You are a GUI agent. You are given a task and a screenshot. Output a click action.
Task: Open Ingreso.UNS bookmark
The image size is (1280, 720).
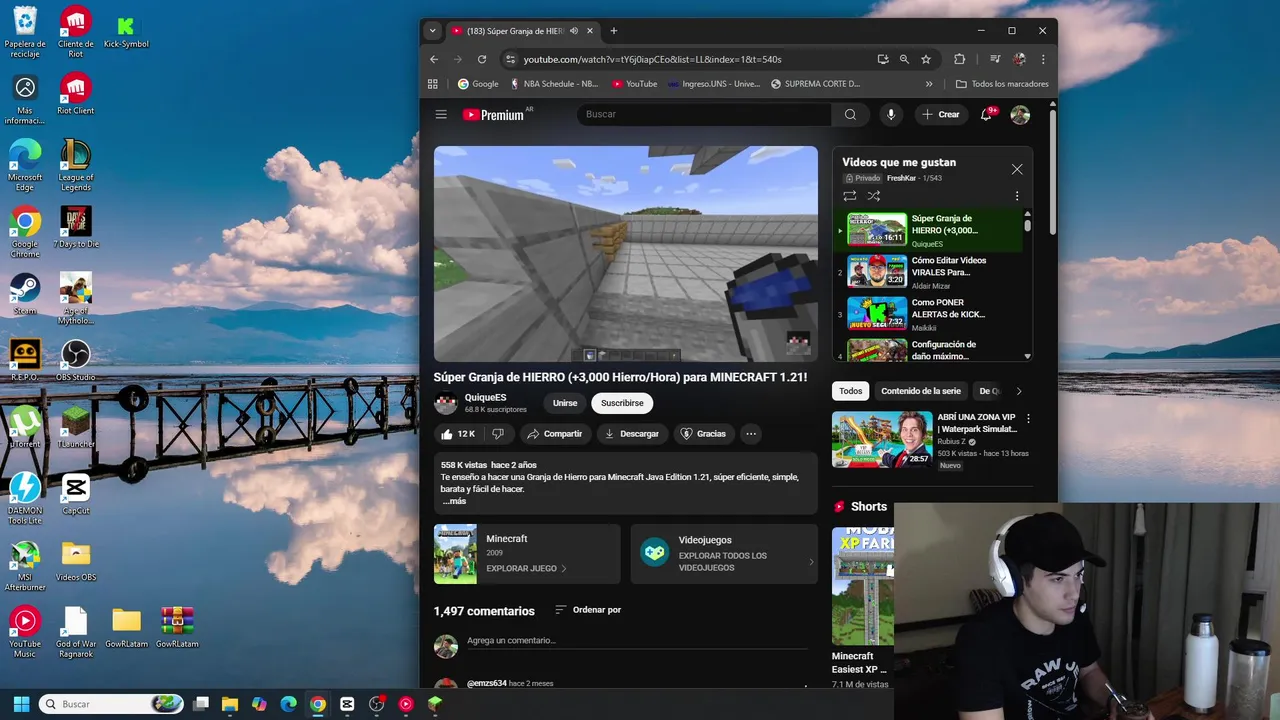(x=714, y=84)
